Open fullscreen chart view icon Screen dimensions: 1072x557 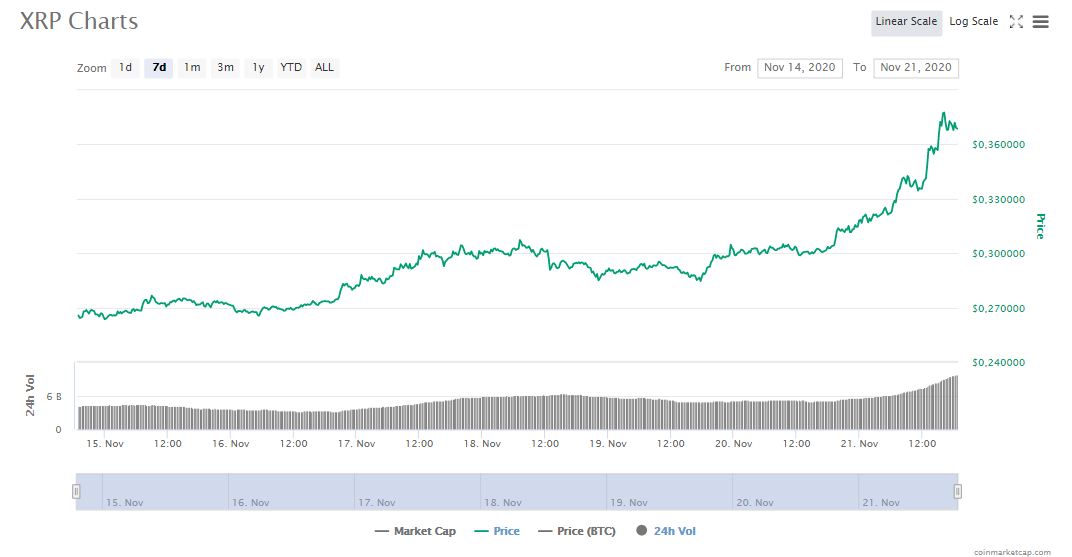(1016, 22)
